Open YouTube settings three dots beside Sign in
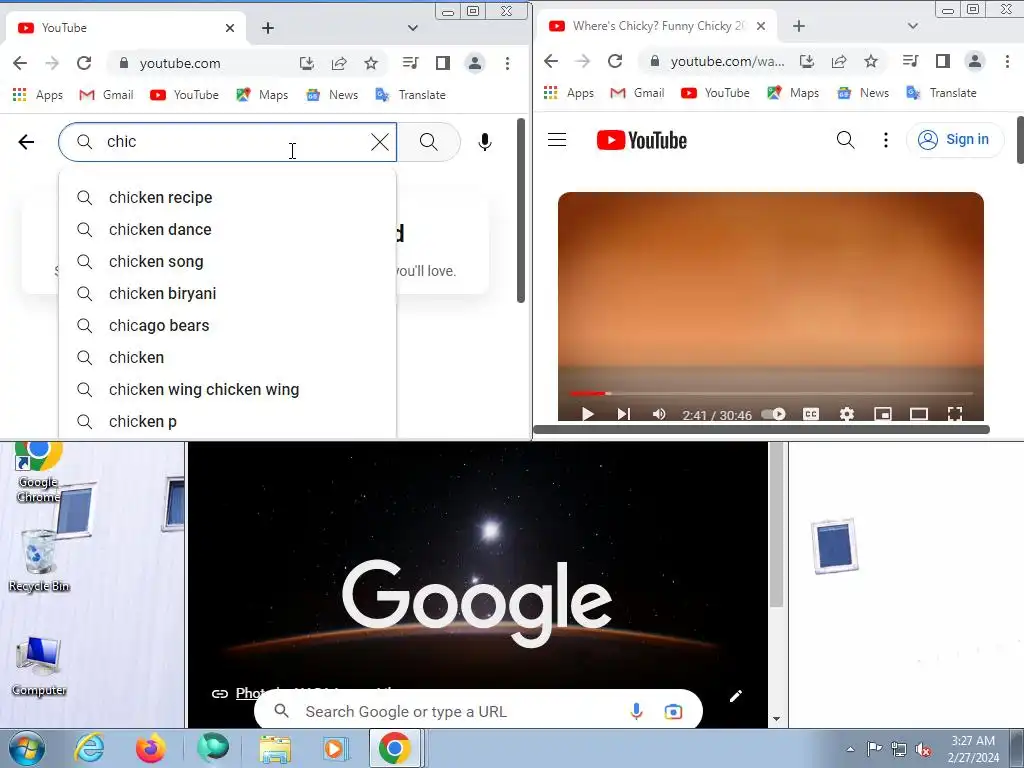The width and height of the screenshot is (1024, 768). click(886, 140)
